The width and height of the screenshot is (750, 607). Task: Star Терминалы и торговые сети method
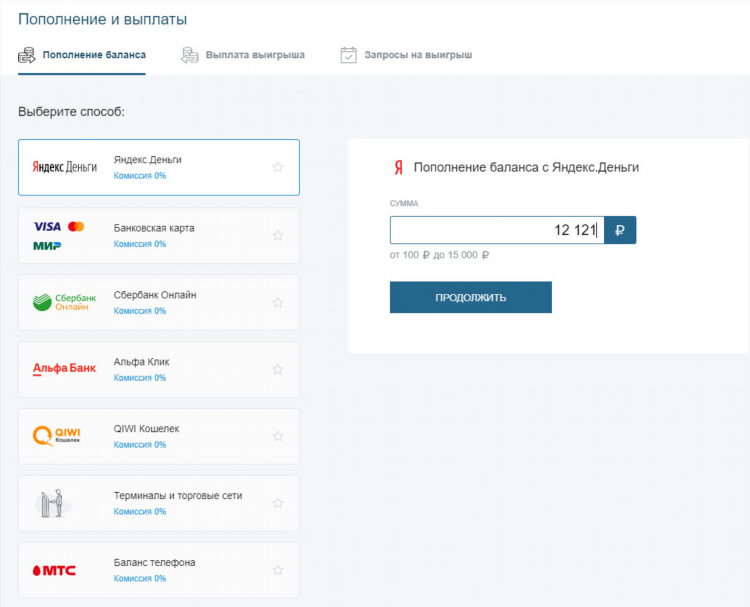click(x=278, y=503)
